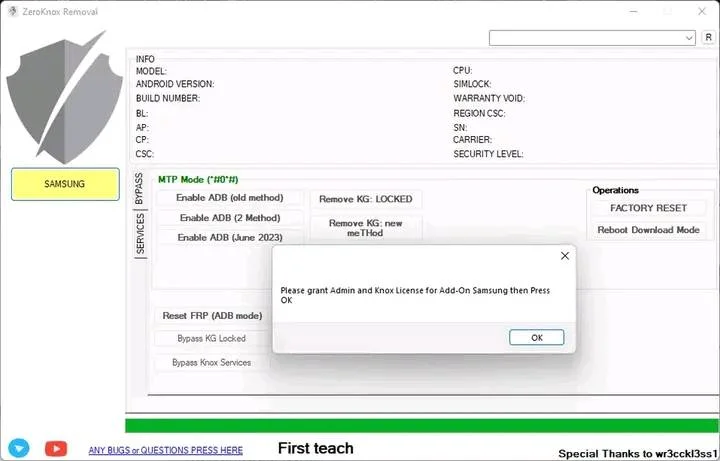Viewport: 720px width, 461px height.
Task: Click the BUILD NUMBER: label
Action: tap(168, 98)
